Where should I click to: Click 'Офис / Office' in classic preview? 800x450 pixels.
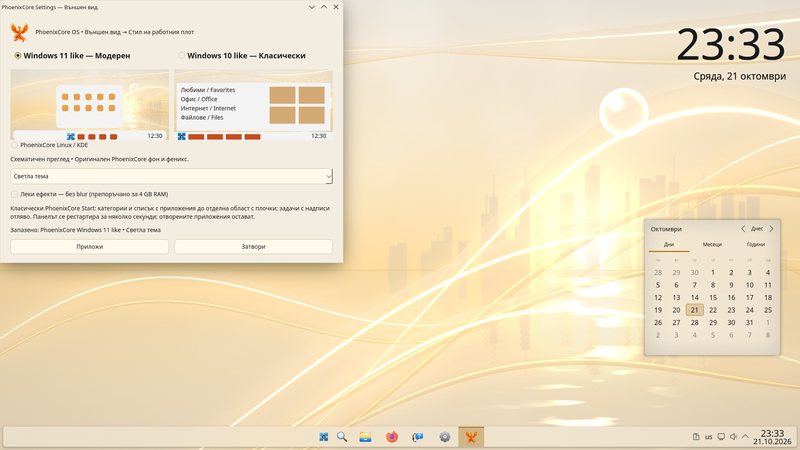point(198,99)
